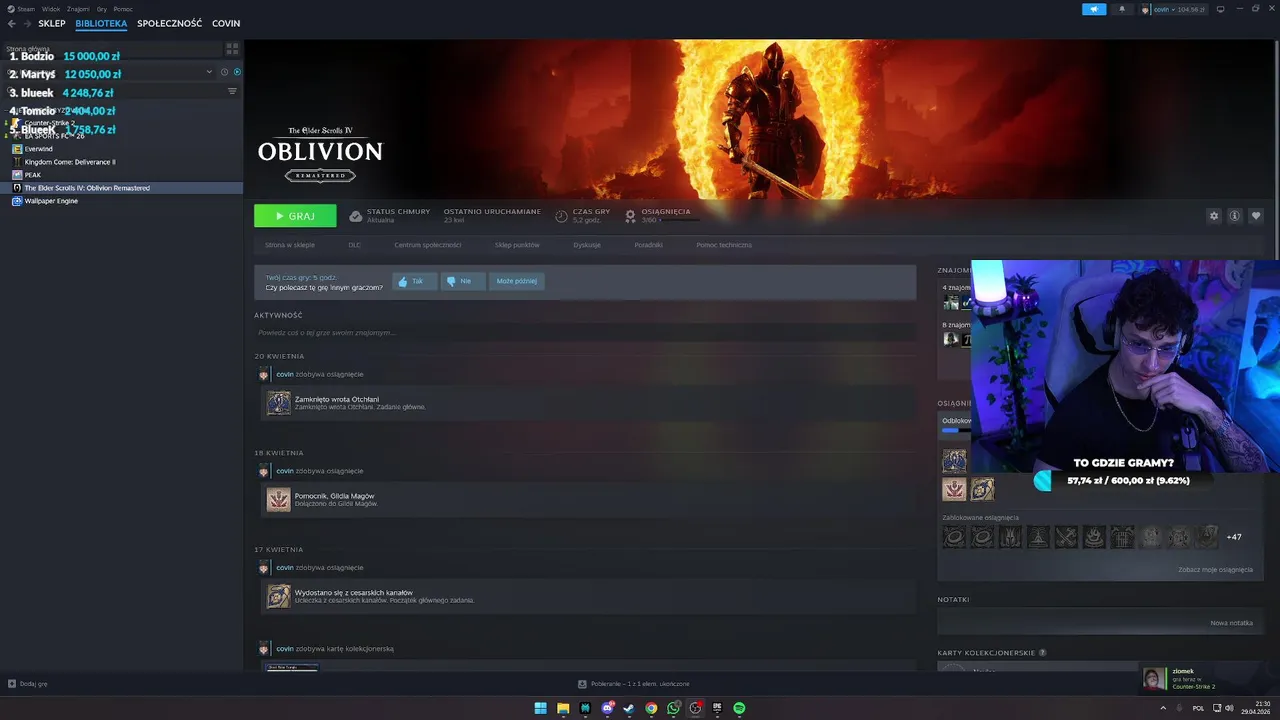Show the +47 more locked achievements
Screen dimensions: 1280x720
pos(1234,537)
